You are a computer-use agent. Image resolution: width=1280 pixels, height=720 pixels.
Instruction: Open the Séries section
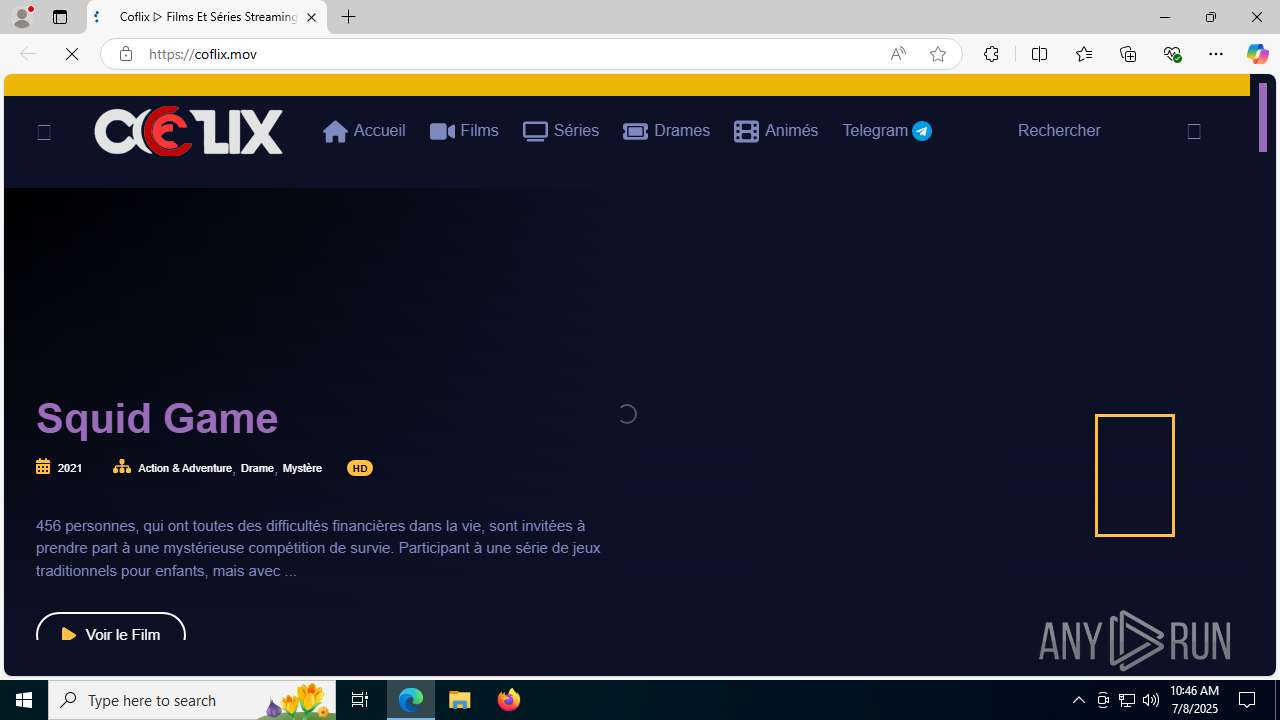[x=561, y=131]
